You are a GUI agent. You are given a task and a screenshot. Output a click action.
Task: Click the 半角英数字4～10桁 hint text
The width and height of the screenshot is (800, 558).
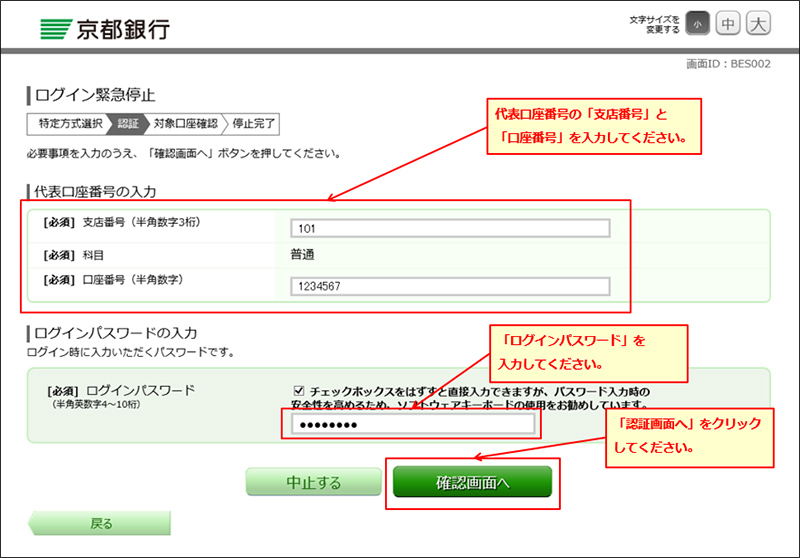95,404
